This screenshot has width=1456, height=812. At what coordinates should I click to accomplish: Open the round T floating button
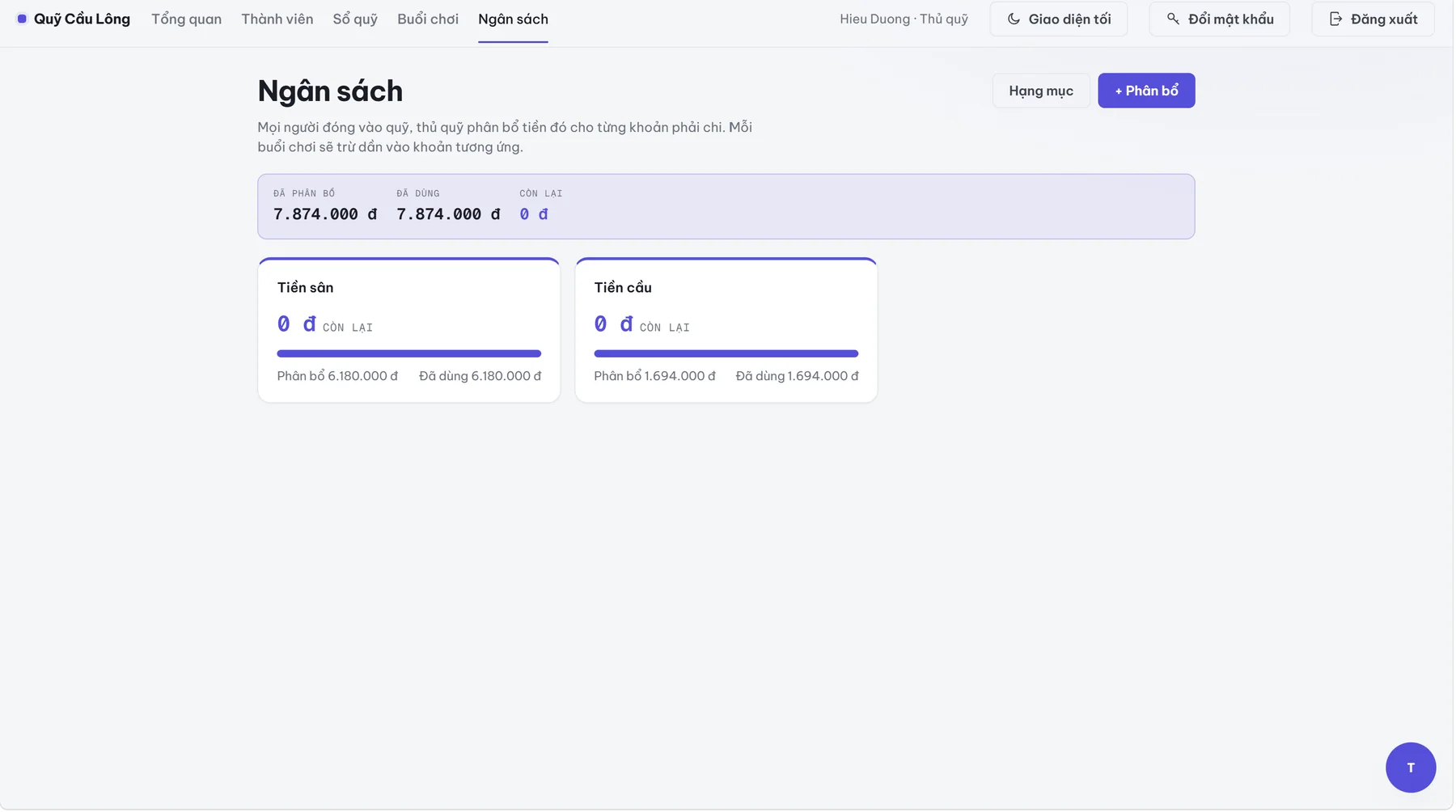pos(1412,768)
